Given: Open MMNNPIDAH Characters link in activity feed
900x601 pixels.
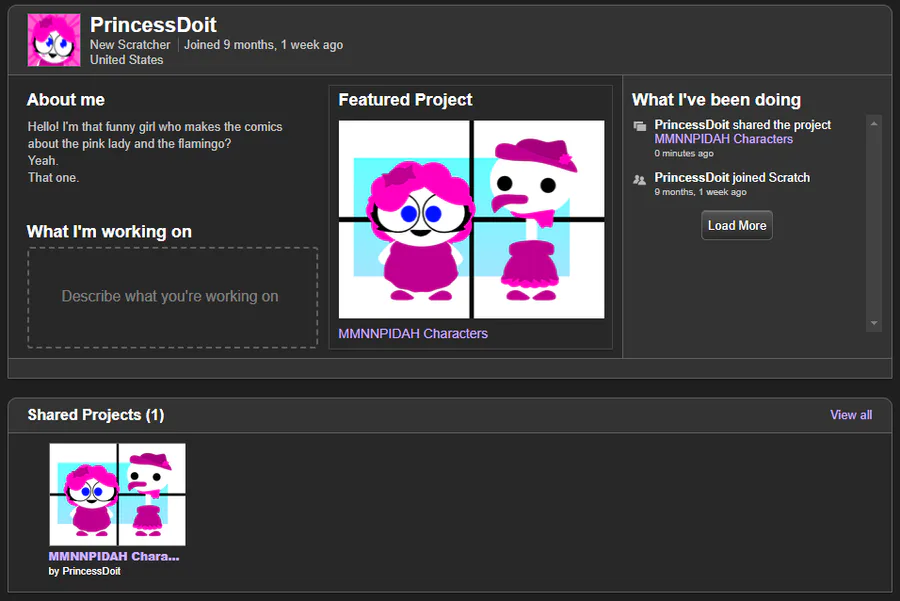Looking at the screenshot, I should point(723,139).
